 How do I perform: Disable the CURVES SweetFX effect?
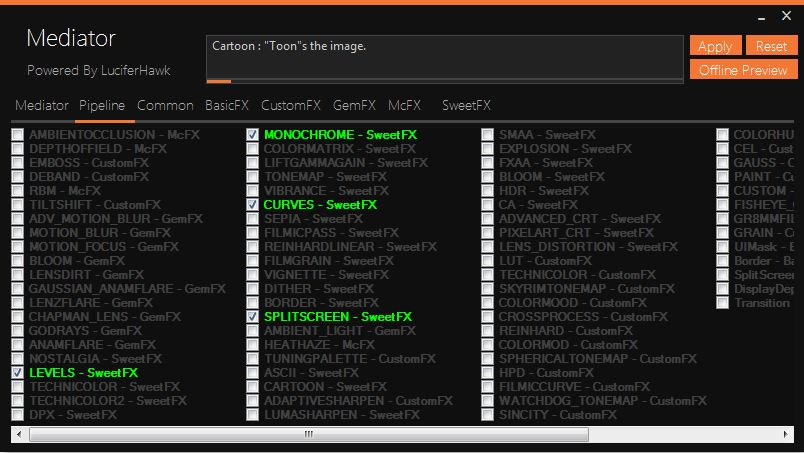pos(253,205)
